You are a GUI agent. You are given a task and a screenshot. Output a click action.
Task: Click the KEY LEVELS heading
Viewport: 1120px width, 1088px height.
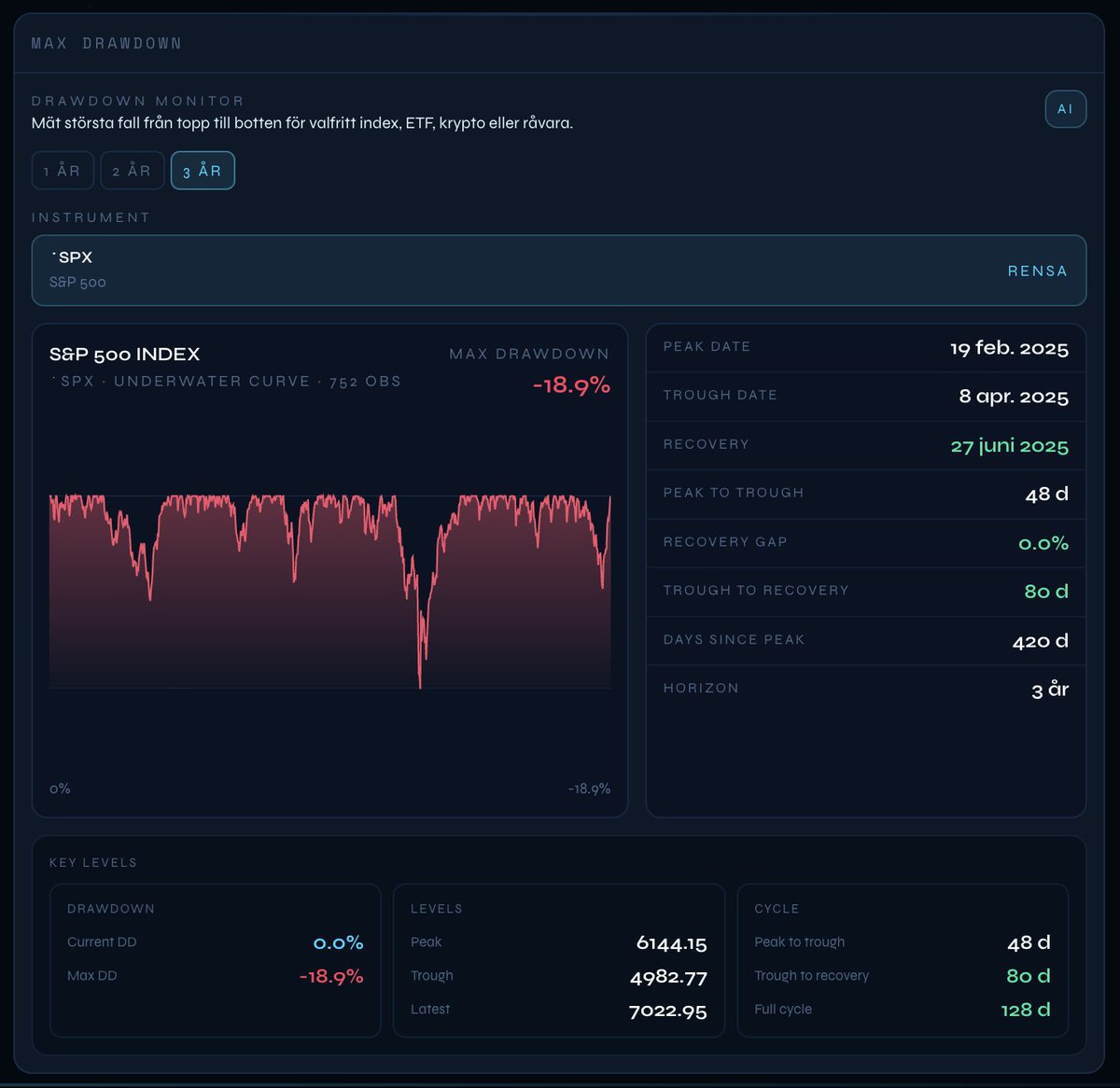[93, 862]
